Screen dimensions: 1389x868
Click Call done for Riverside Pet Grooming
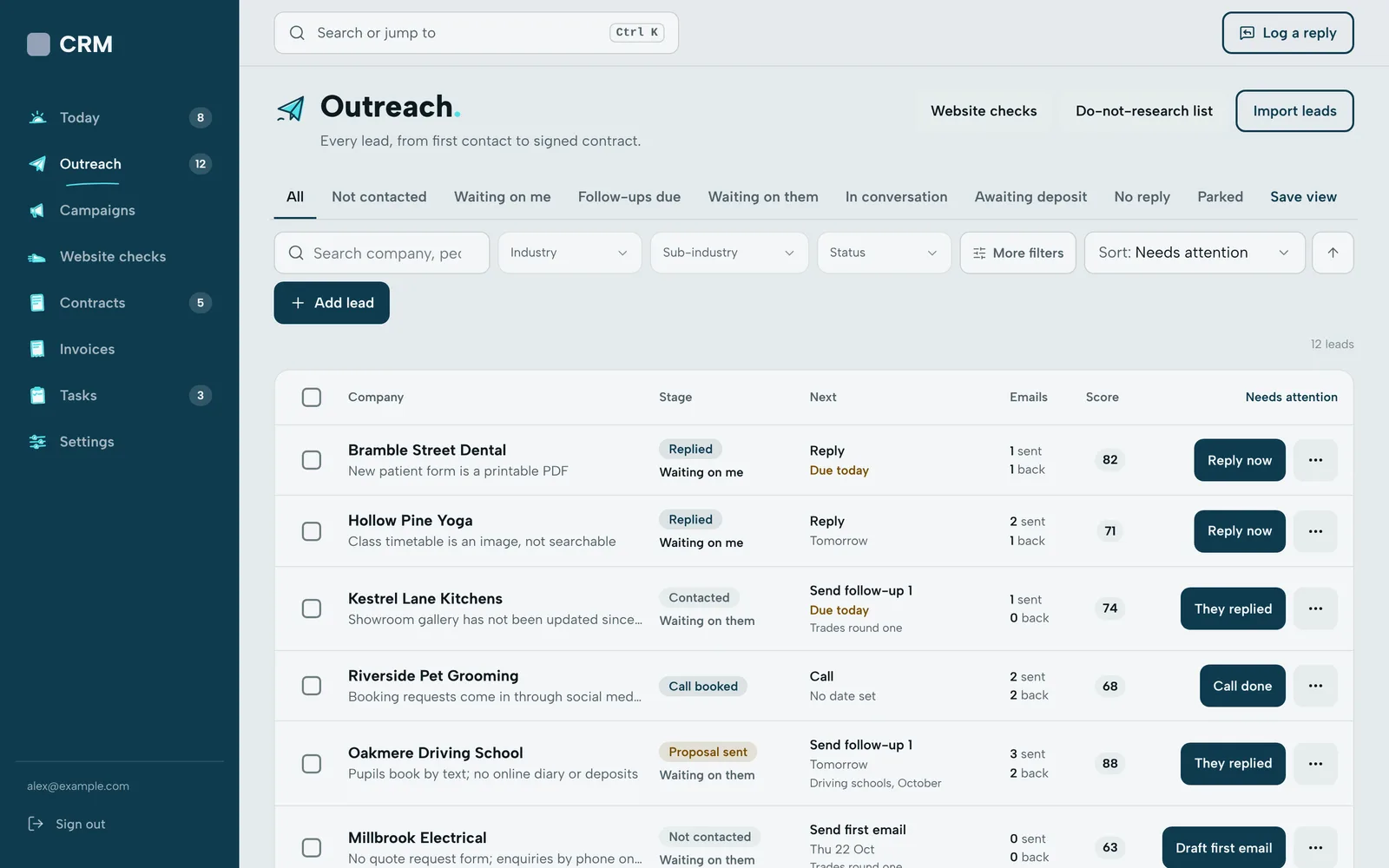[1242, 686]
